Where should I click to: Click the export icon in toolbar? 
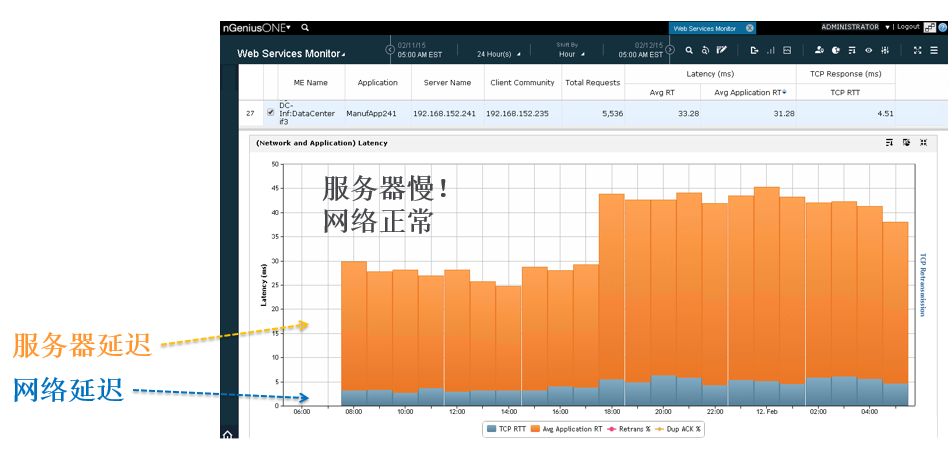pos(754,51)
